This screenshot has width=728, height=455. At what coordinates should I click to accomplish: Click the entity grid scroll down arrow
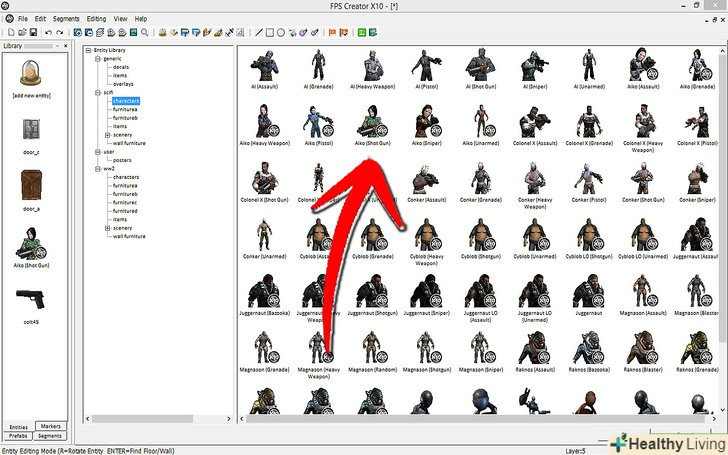click(x=723, y=410)
